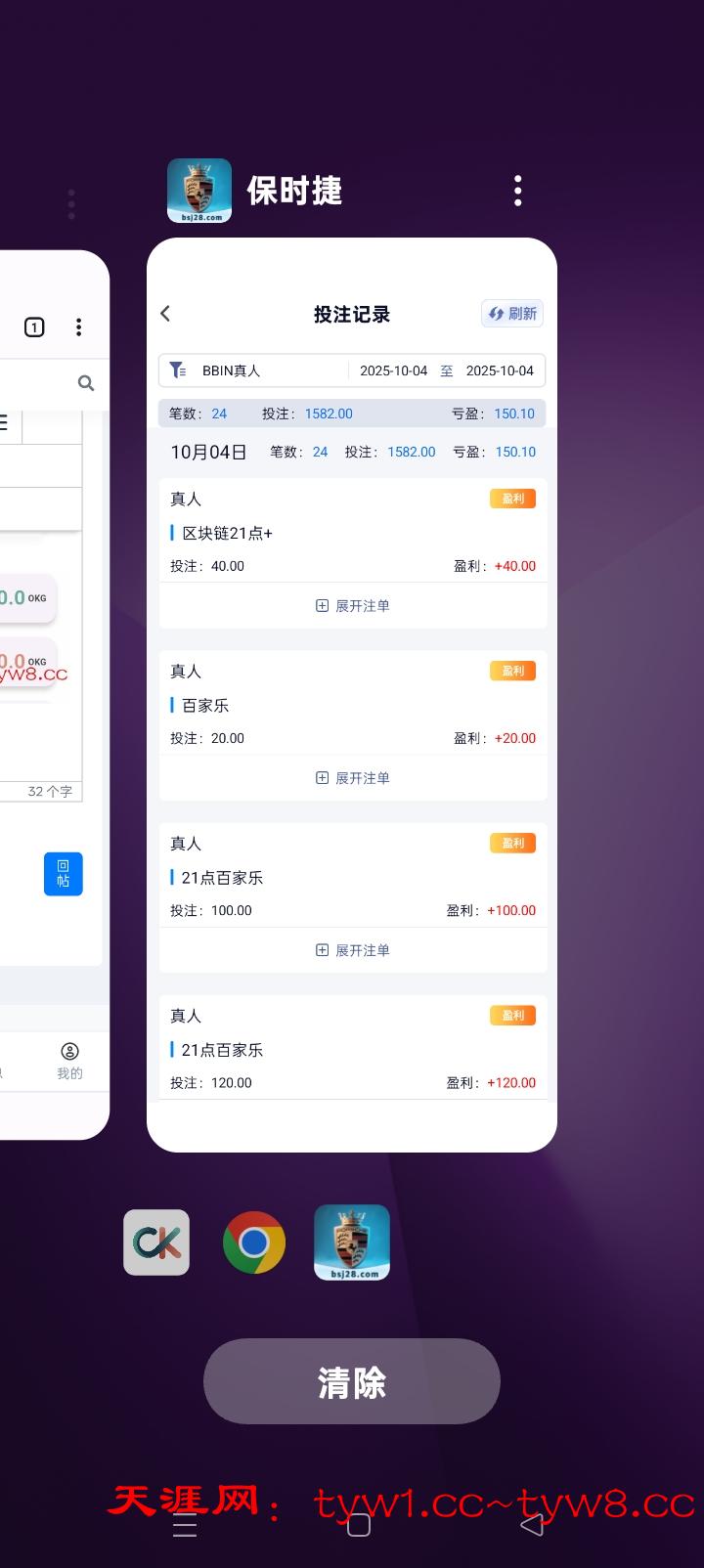Viewport: 704px width, 1568px height.
Task: Open the CK app icon in bottom row
Action: 156,1242
